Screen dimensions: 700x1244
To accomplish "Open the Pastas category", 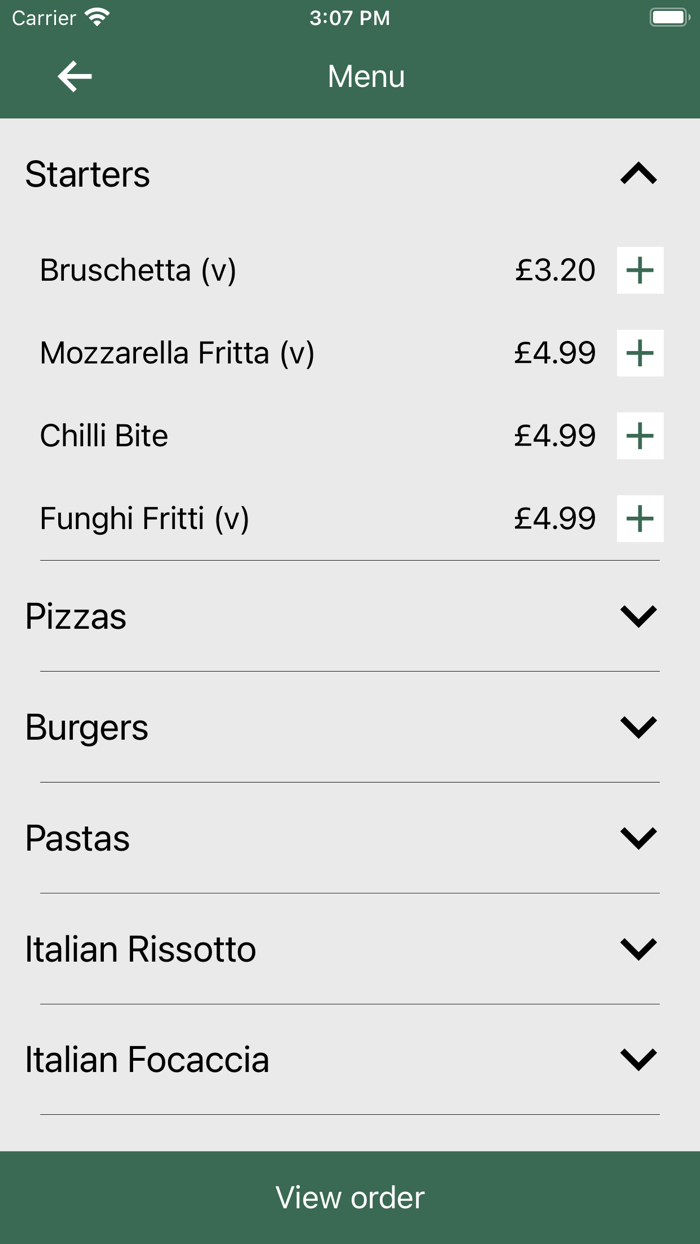I will [x=639, y=838].
